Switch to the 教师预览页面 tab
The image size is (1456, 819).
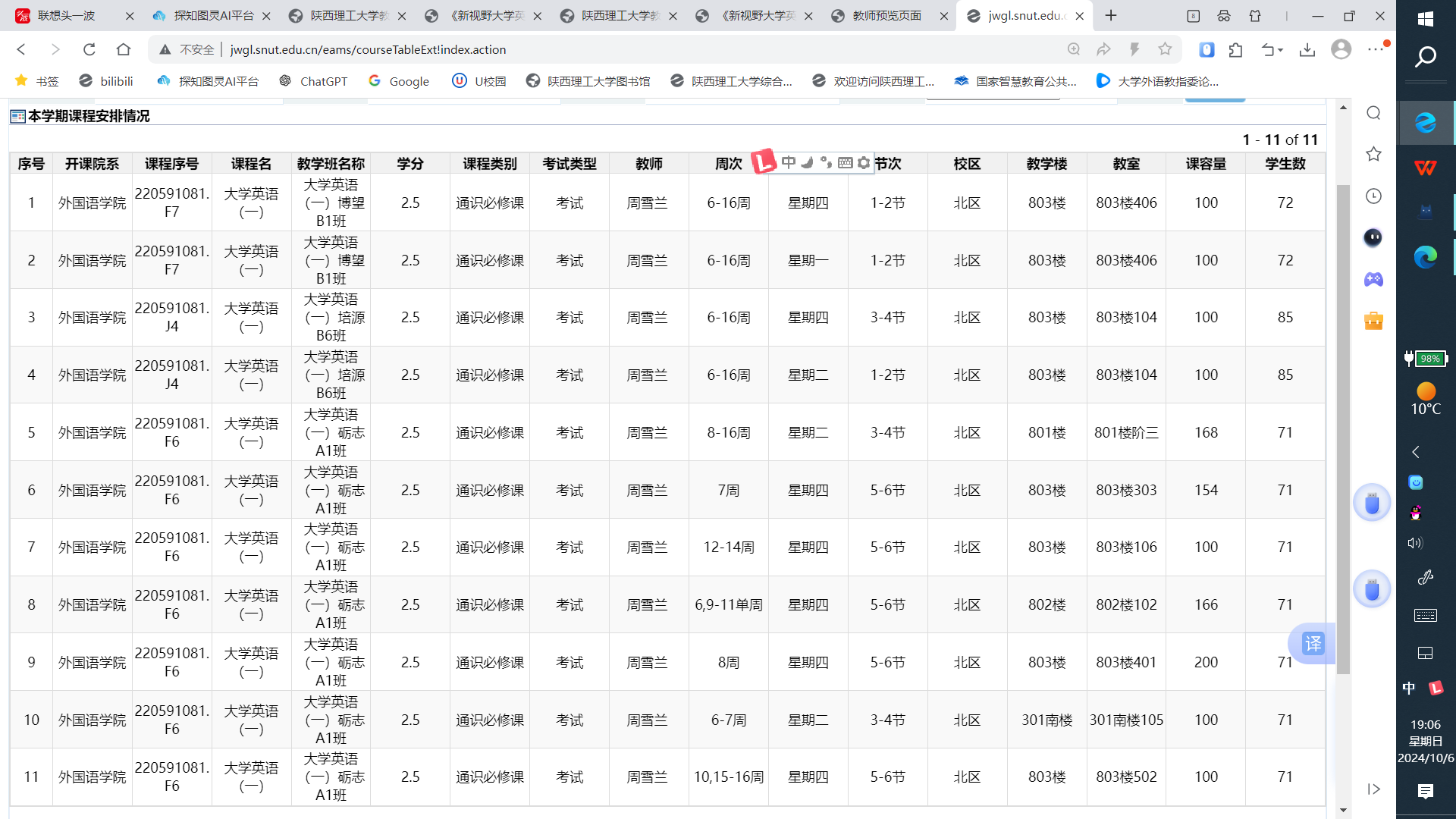point(886,16)
